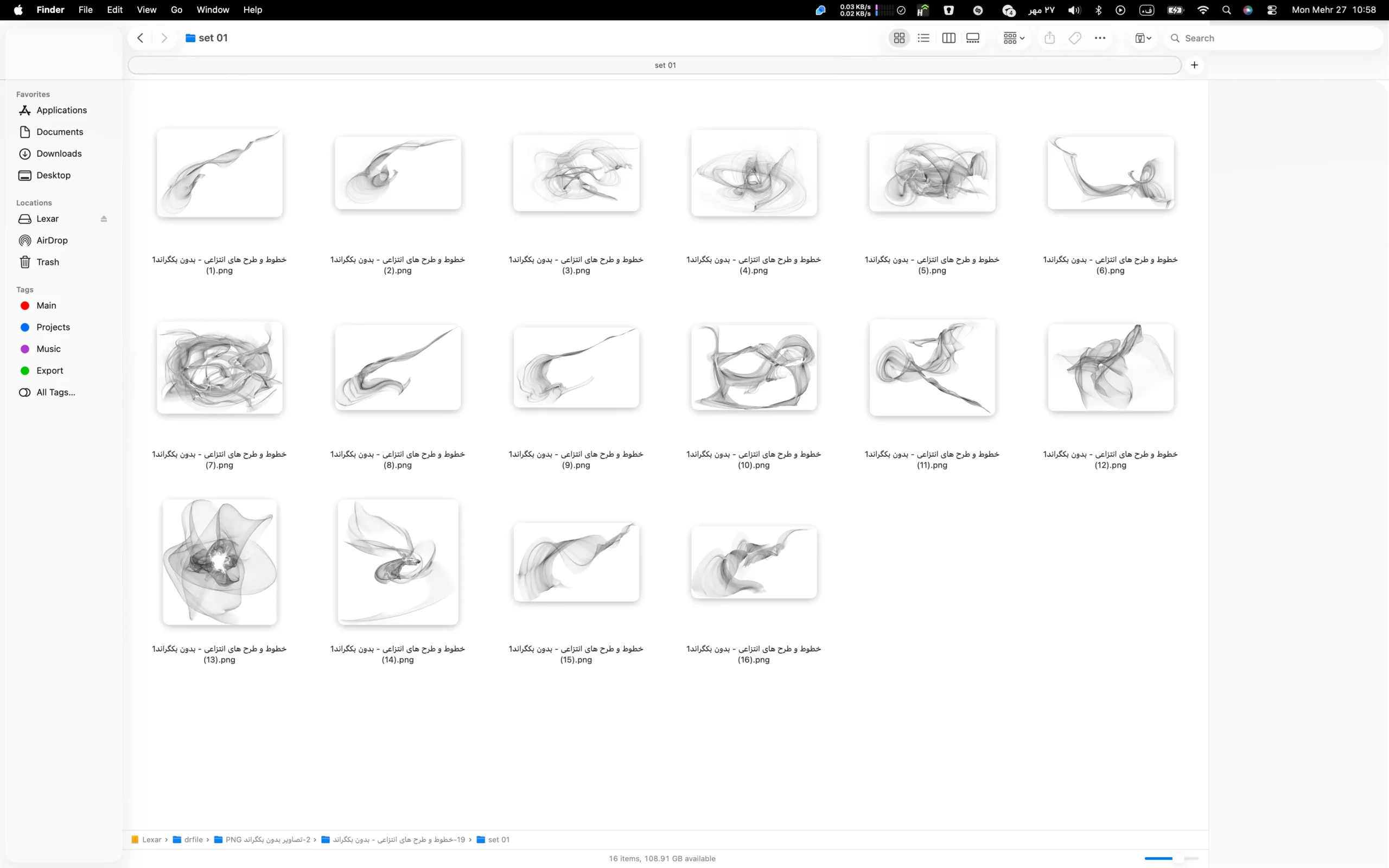Add a new tab with plus button

[1194, 65]
